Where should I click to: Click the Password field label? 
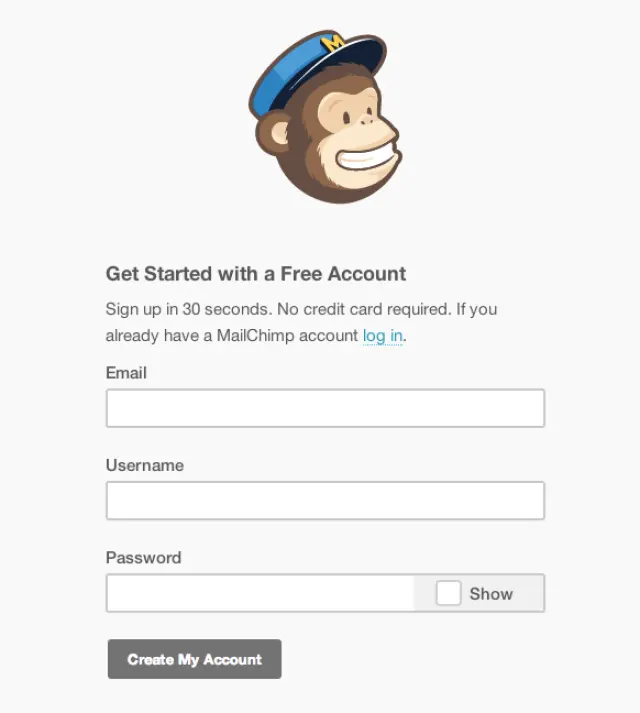click(143, 558)
